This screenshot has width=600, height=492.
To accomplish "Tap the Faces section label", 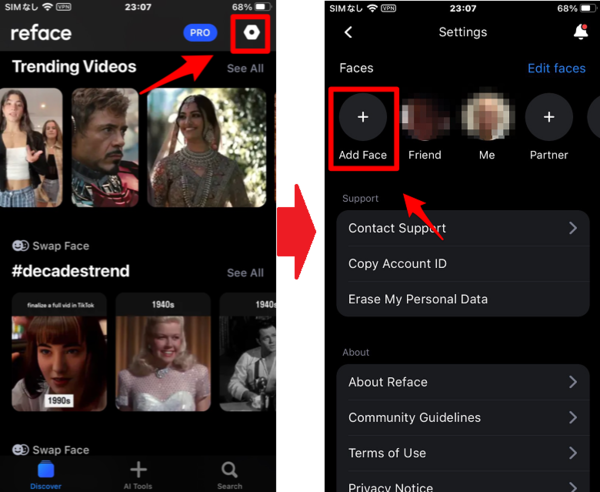I will click(356, 68).
